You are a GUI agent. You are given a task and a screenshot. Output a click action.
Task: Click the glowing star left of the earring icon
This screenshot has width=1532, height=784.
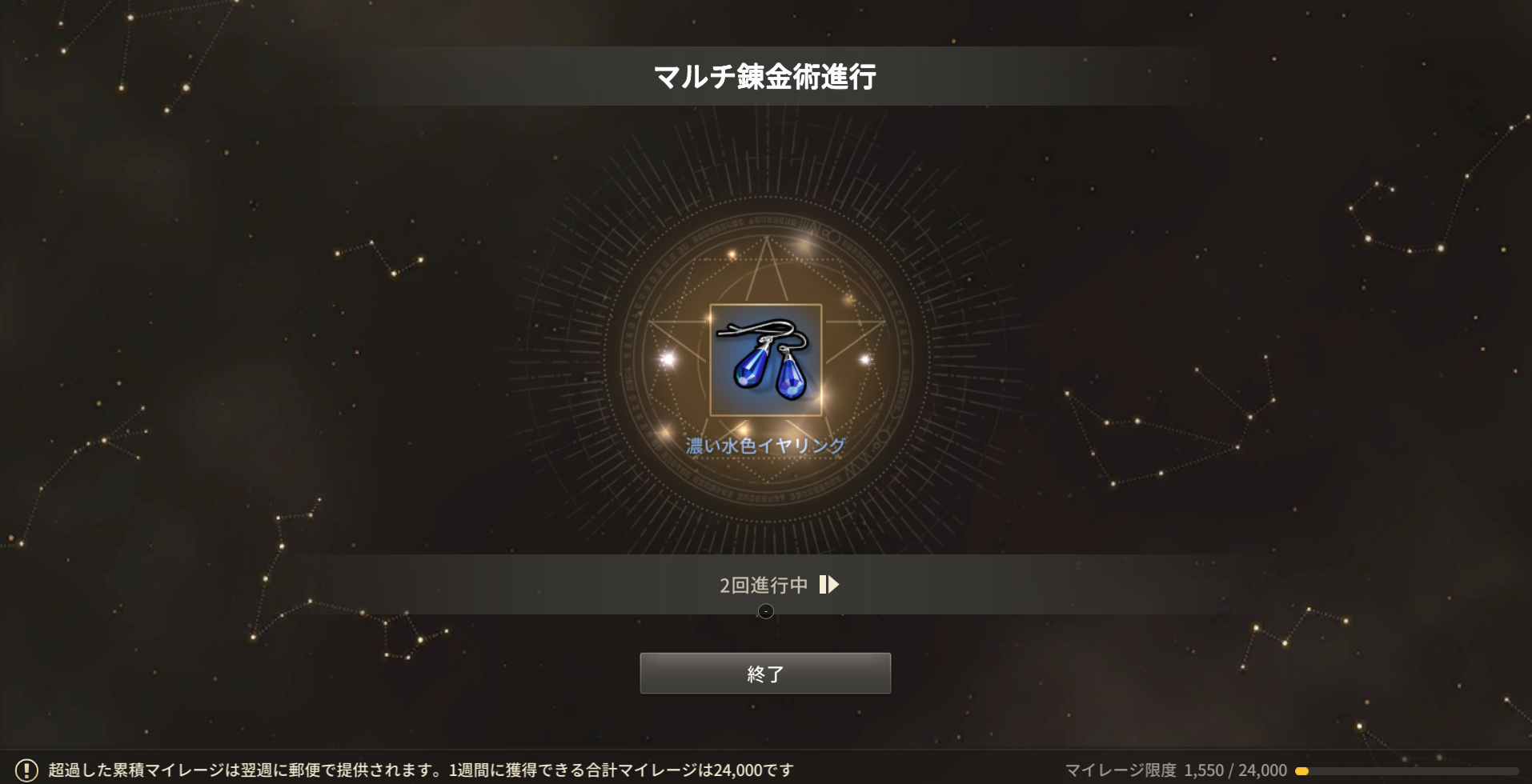tap(667, 359)
